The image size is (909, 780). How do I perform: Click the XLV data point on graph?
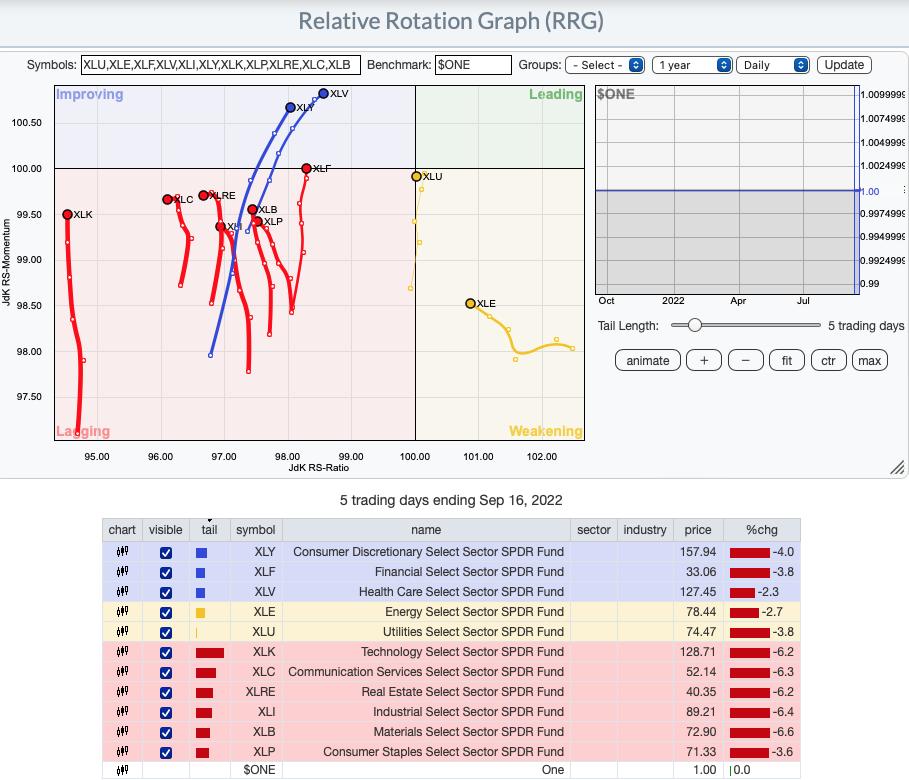[x=323, y=94]
